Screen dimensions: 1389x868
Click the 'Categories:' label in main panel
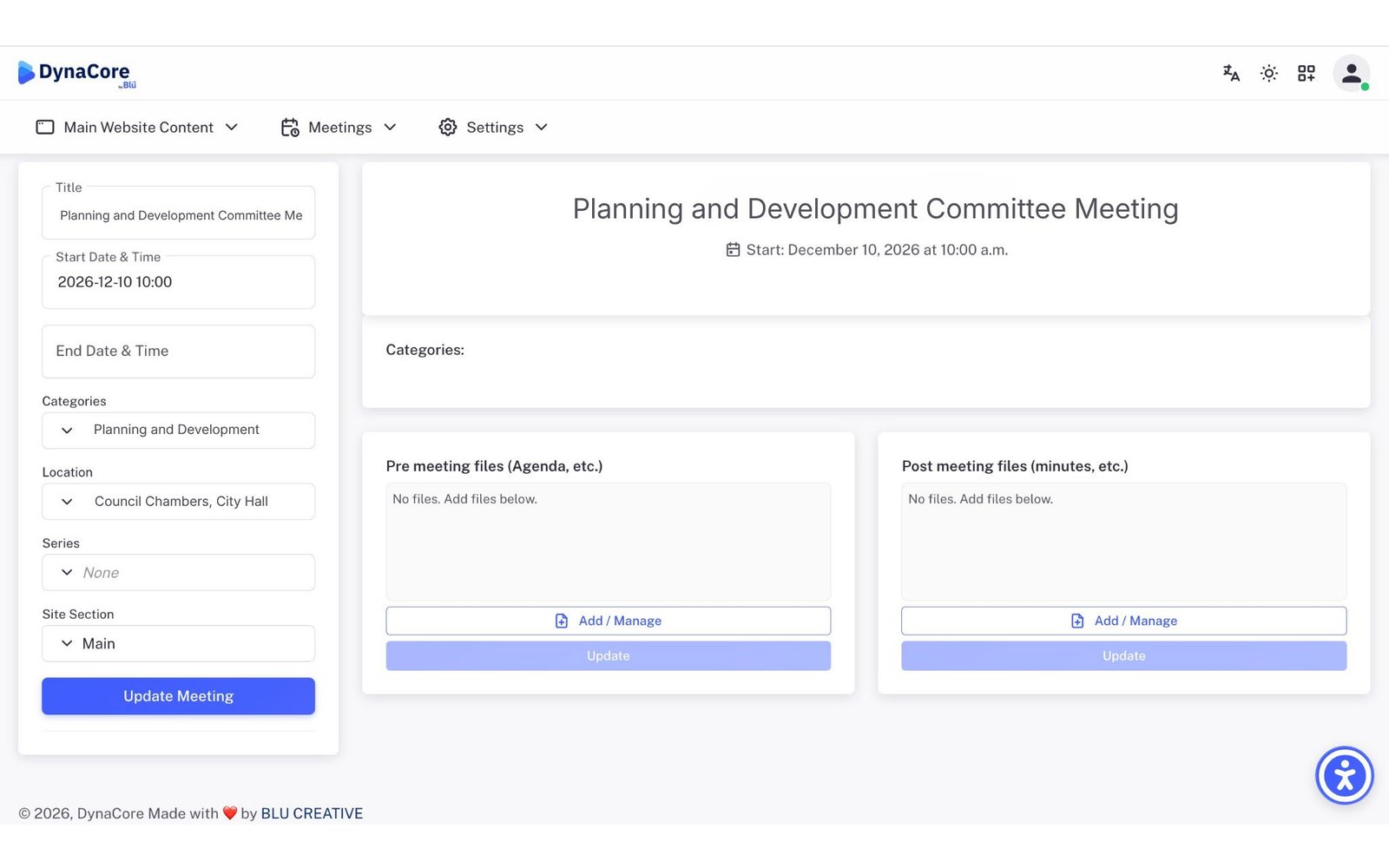point(425,350)
